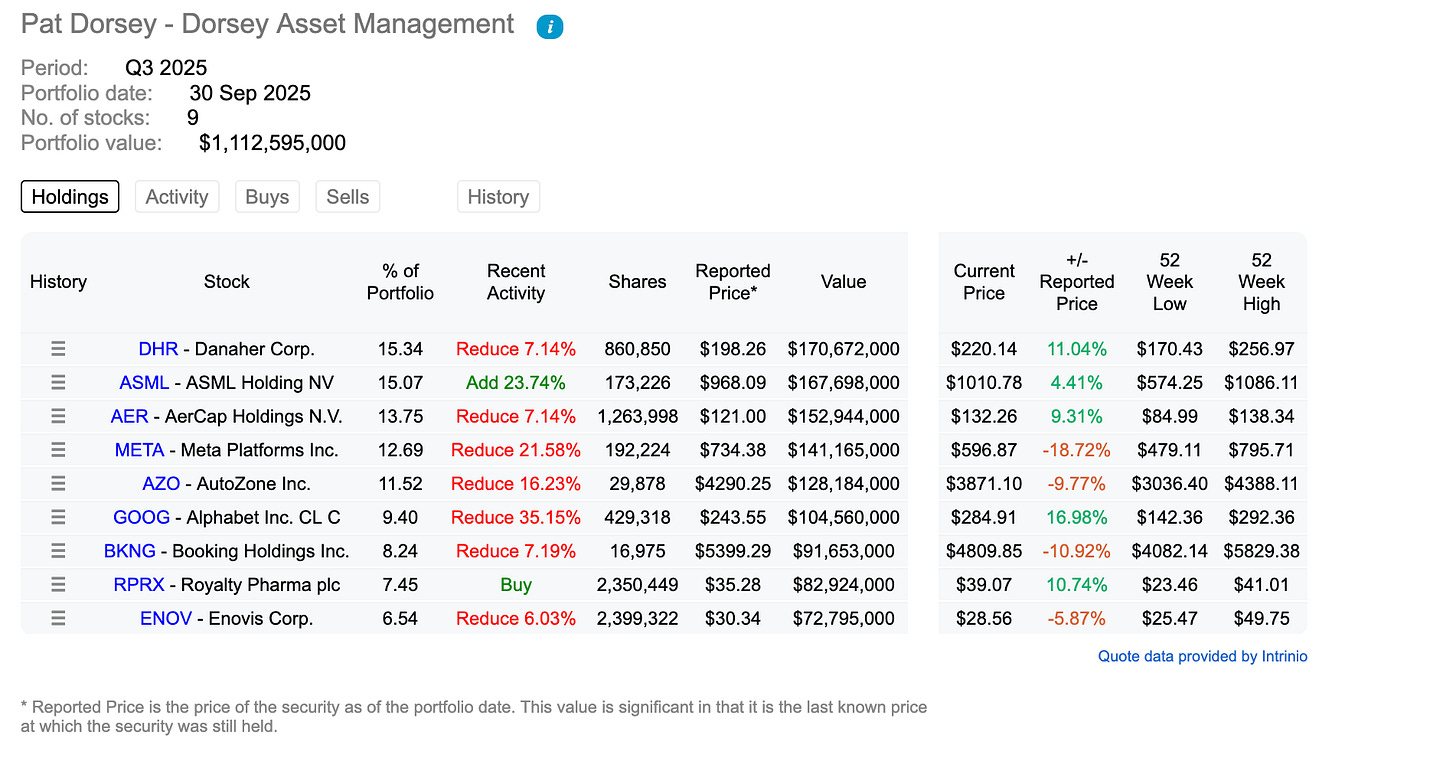Viewport: 1456px width, 758px height.
Task: Open the AZO ticker link
Action: 161,484
